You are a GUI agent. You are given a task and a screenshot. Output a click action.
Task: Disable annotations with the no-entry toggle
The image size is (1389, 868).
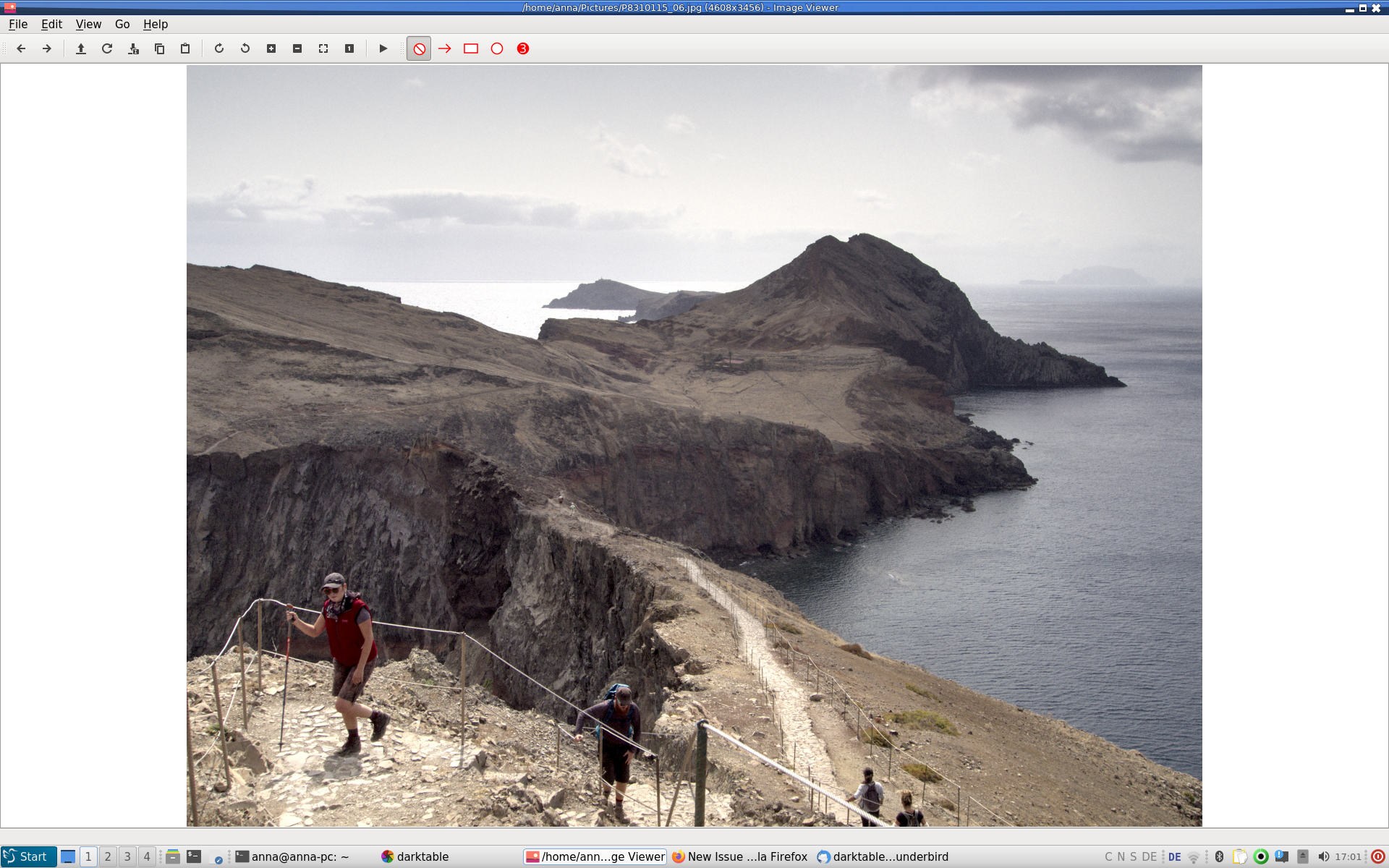[x=419, y=48]
